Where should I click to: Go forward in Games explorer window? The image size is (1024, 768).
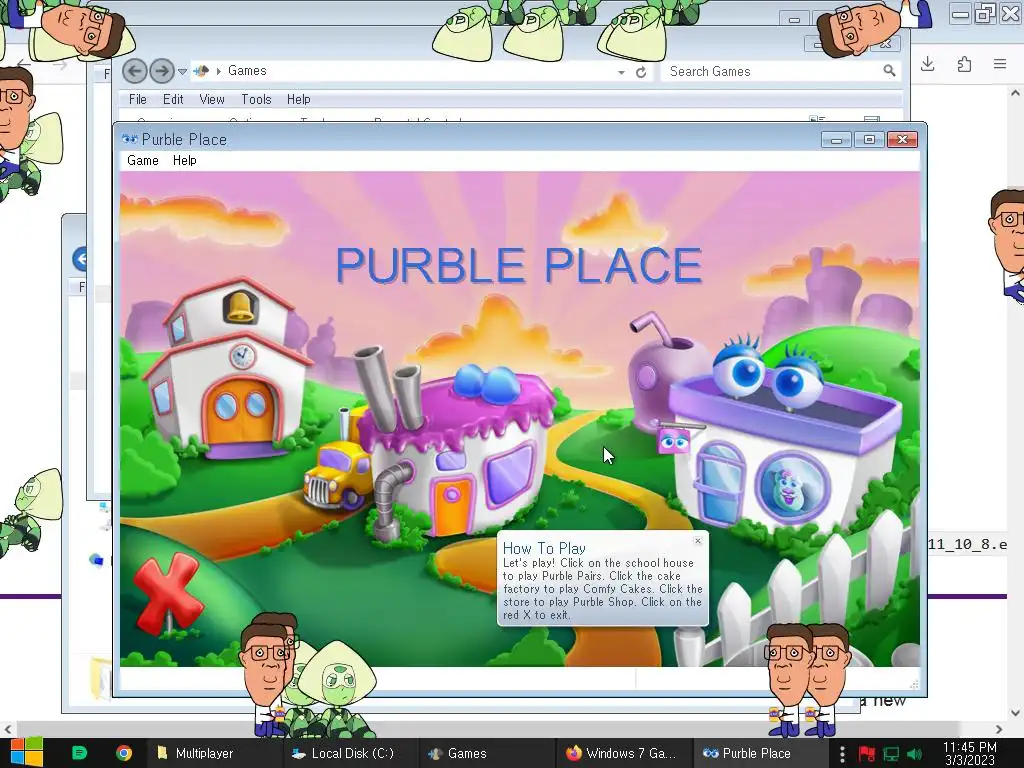tap(162, 71)
